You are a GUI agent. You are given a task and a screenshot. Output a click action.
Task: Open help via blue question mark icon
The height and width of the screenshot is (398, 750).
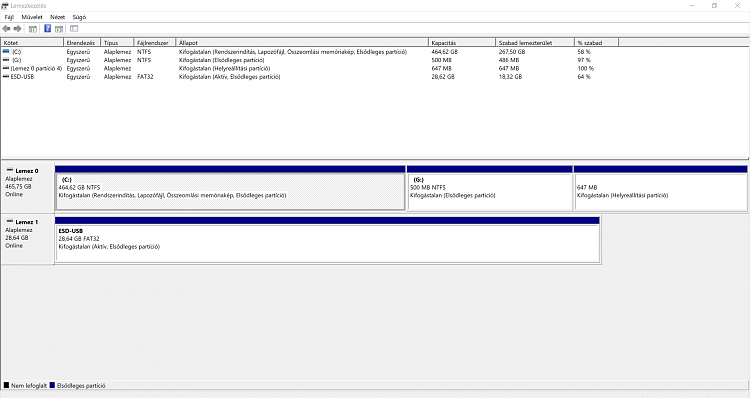pyautogui.click(x=47, y=29)
